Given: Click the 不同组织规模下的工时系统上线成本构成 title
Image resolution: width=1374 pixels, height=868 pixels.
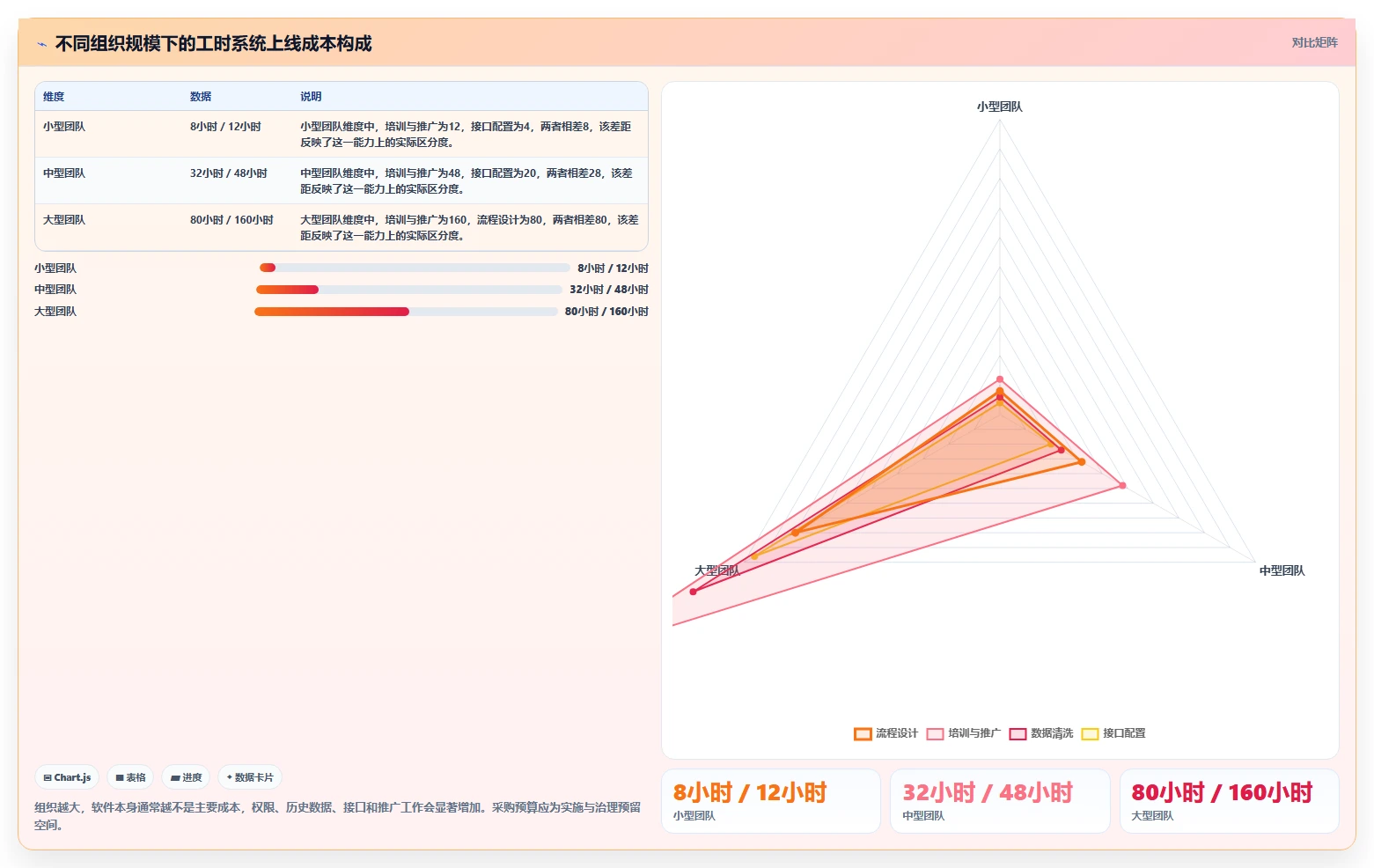Looking at the screenshot, I should tap(214, 44).
